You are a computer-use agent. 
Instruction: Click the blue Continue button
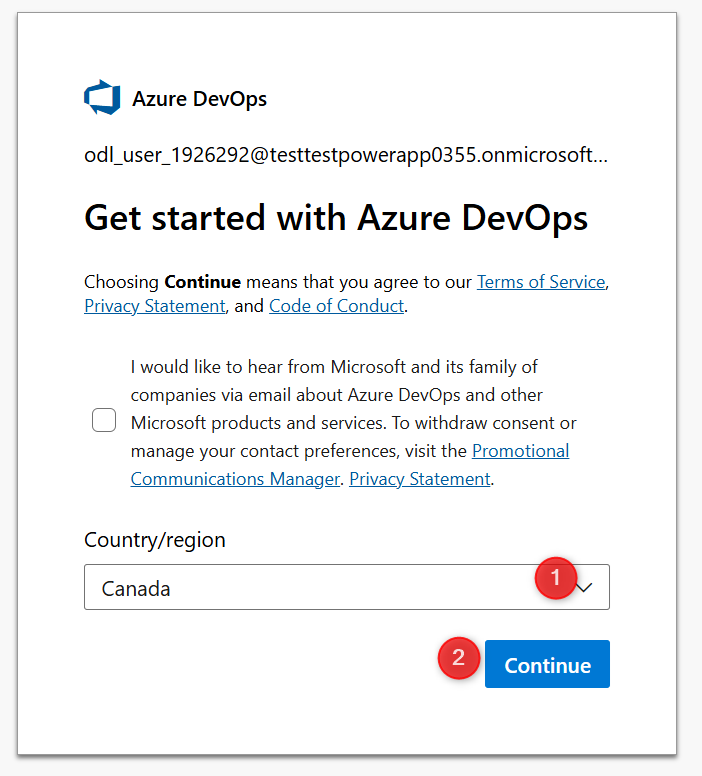point(547,664)
